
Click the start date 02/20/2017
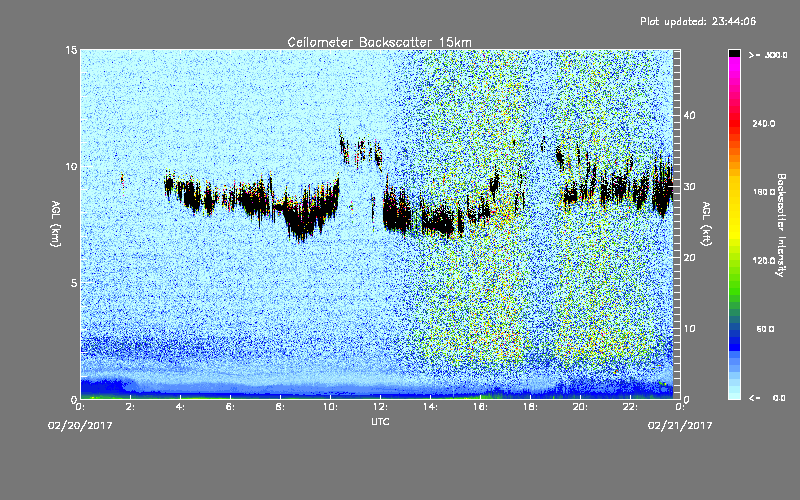[x=80, y=425]
